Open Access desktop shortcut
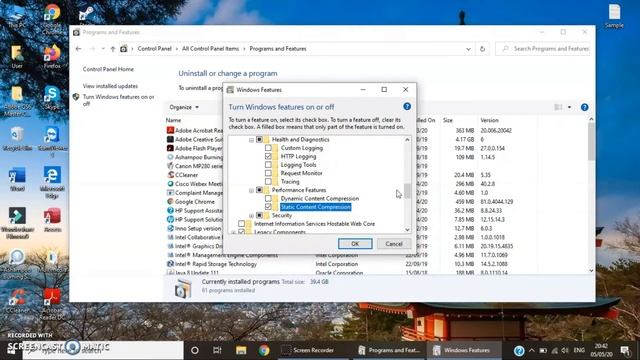 (x=52, y=220)
